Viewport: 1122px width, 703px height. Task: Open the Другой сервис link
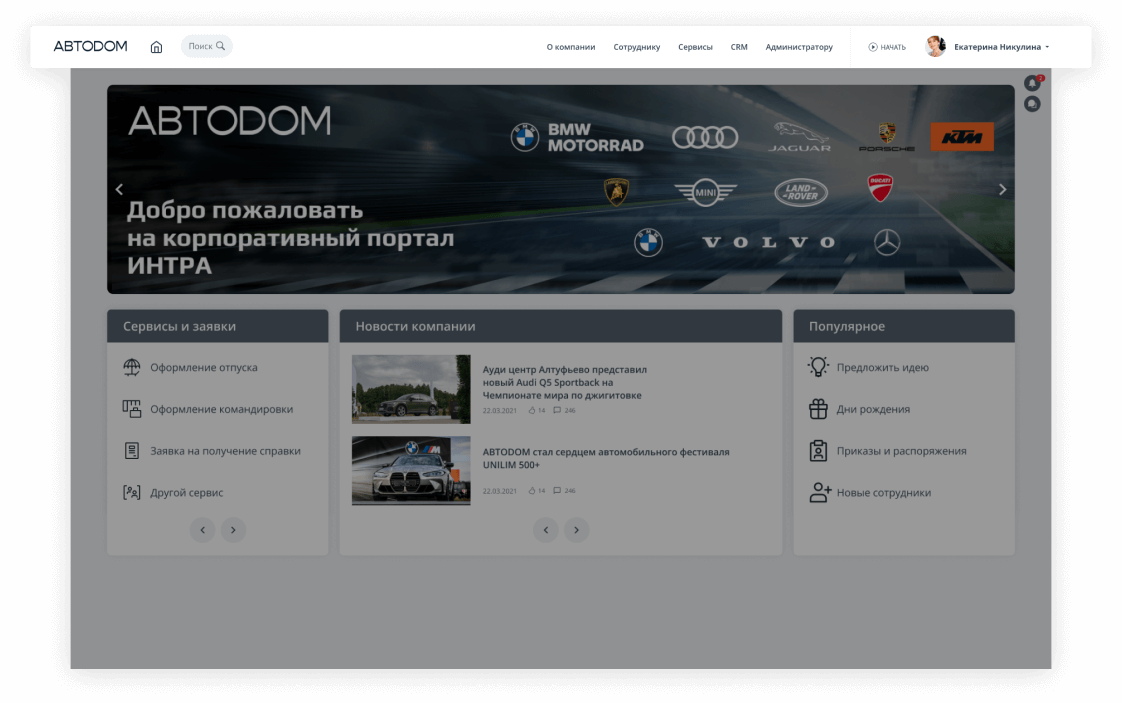[x=186, y=493]
